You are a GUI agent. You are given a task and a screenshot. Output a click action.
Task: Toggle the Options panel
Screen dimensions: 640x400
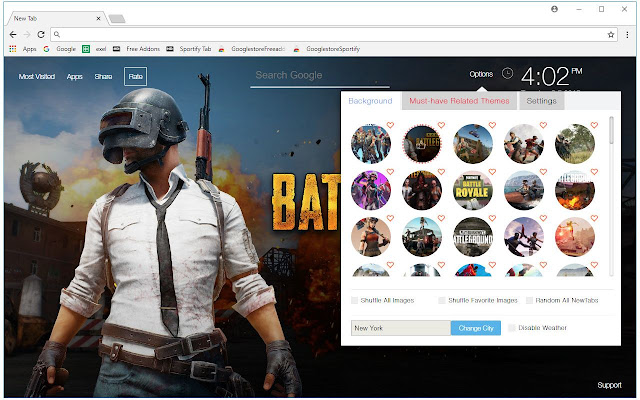coord(481,74)
